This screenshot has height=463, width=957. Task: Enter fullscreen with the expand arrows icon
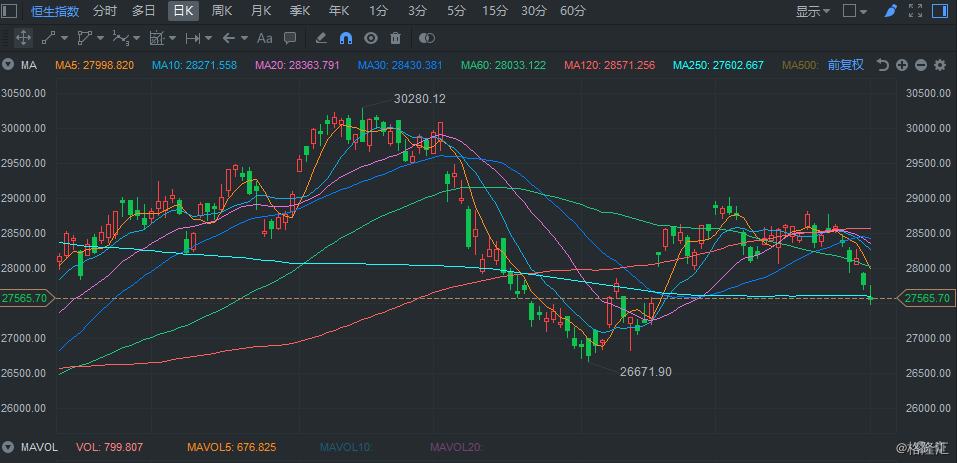pyautogui.click(x=915, y=10)
